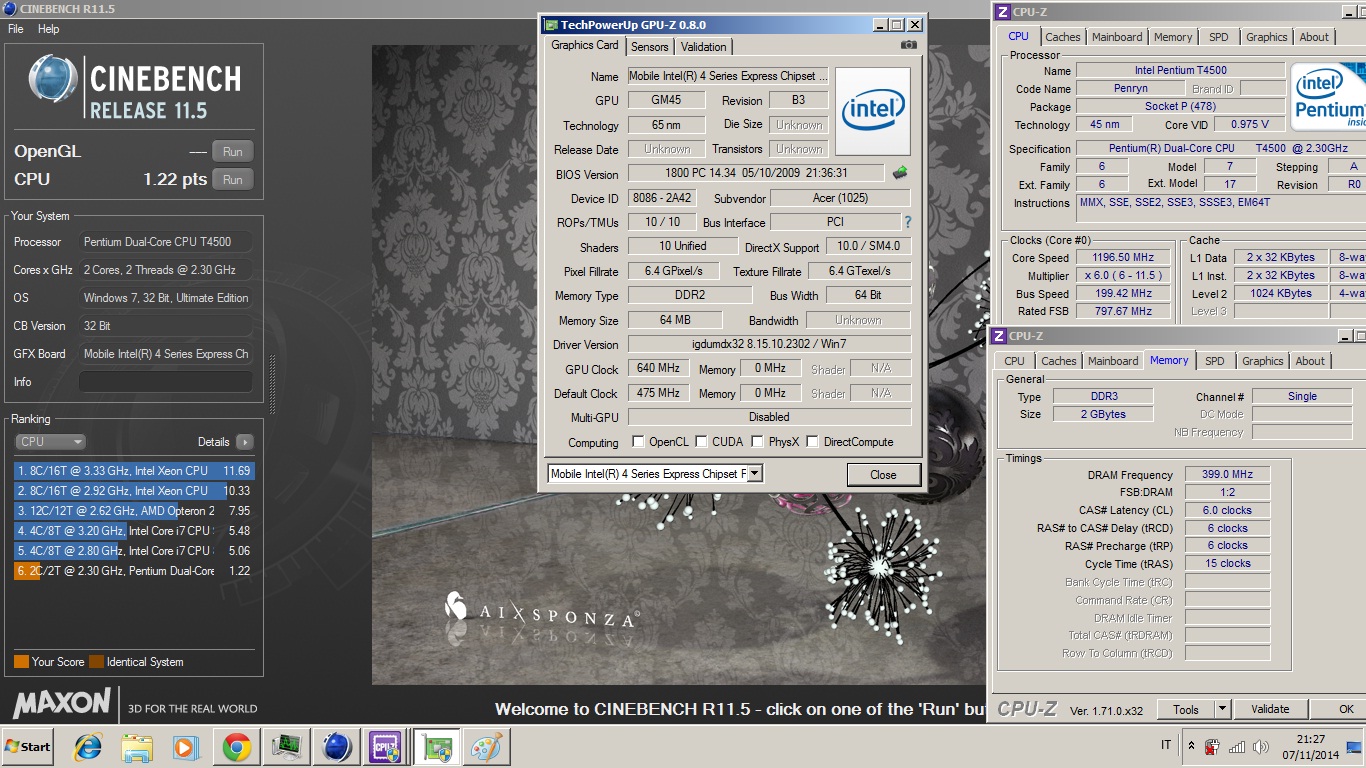Open the GPU selection dropdown in GPU-Z
The image size is (1366, 768).
[755, 474]
